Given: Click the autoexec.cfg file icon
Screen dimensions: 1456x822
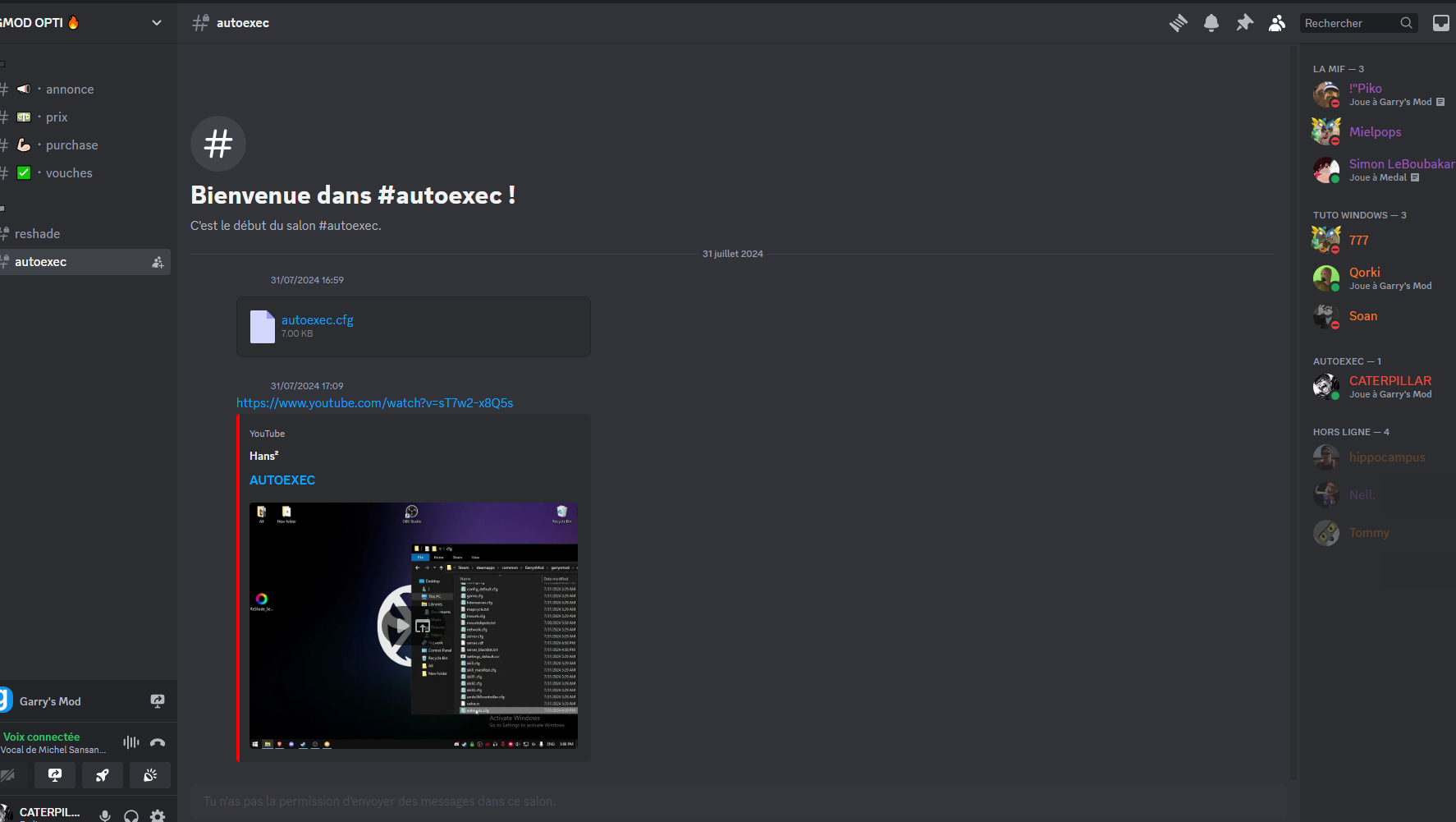Looking at the screenshot, I should 263,327.
